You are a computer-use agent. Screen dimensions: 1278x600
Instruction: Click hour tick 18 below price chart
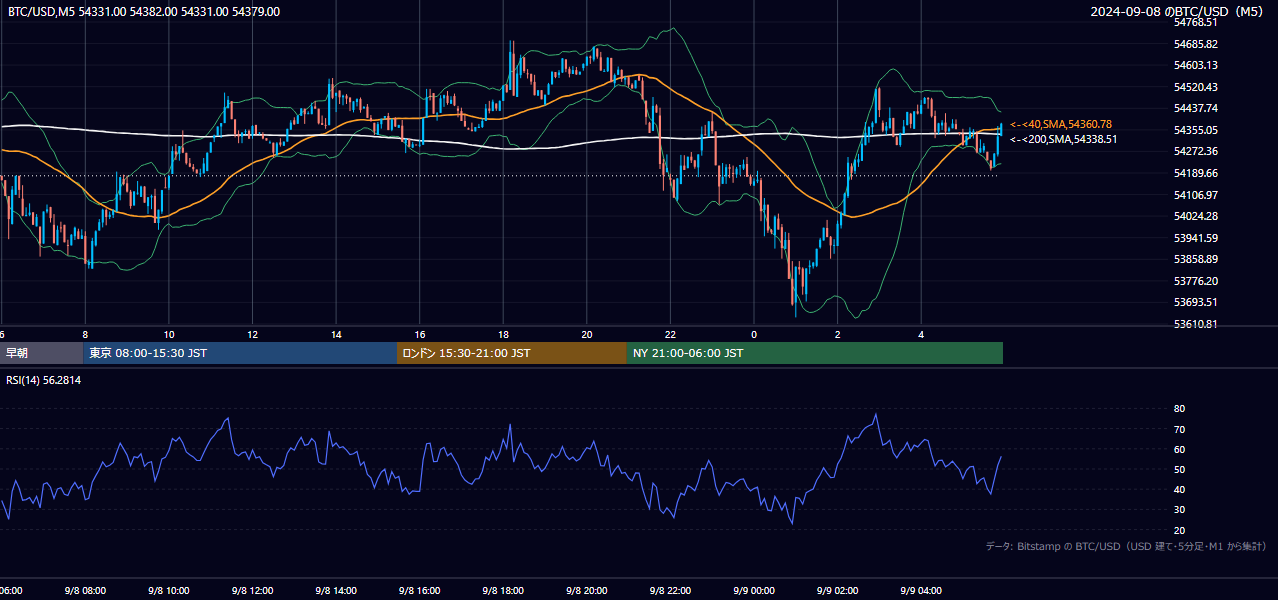click(x=503, y=334)
